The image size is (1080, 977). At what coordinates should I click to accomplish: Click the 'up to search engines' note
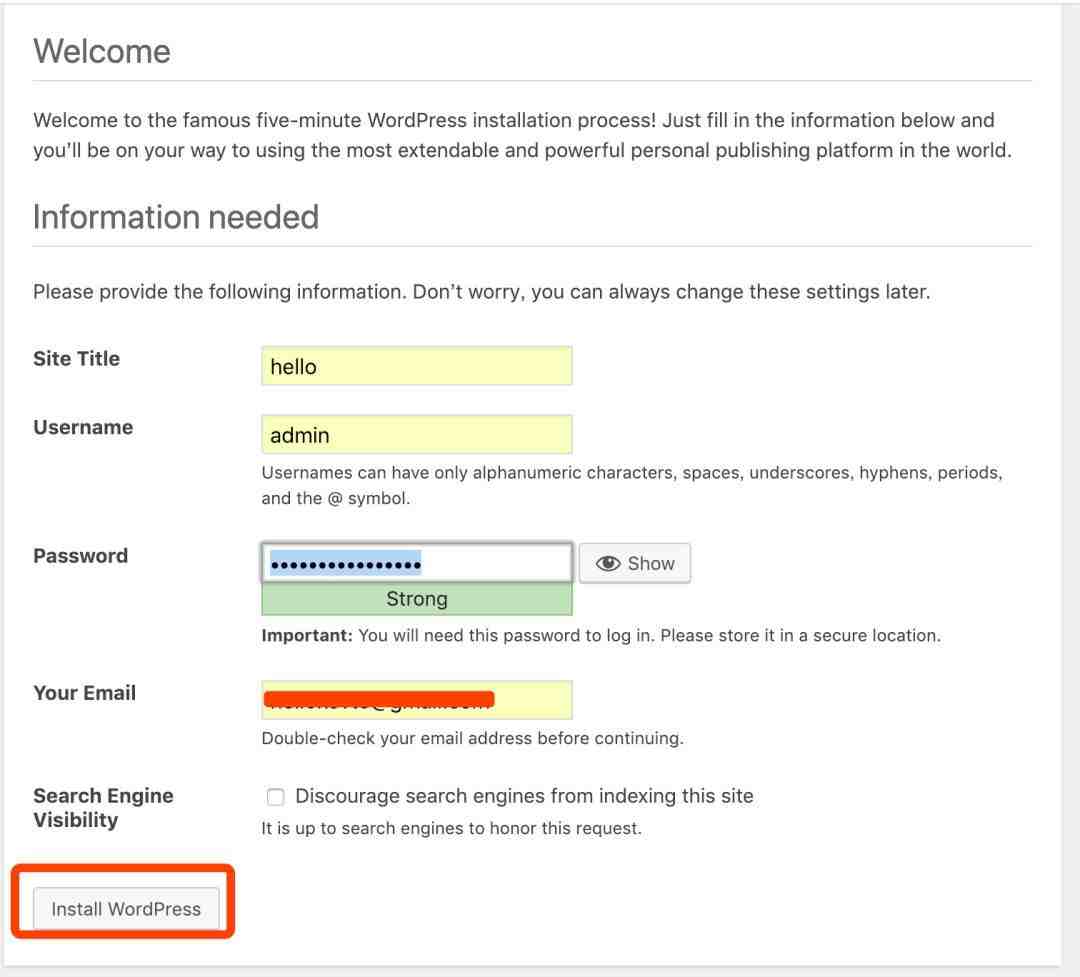[x=451, y=828]
